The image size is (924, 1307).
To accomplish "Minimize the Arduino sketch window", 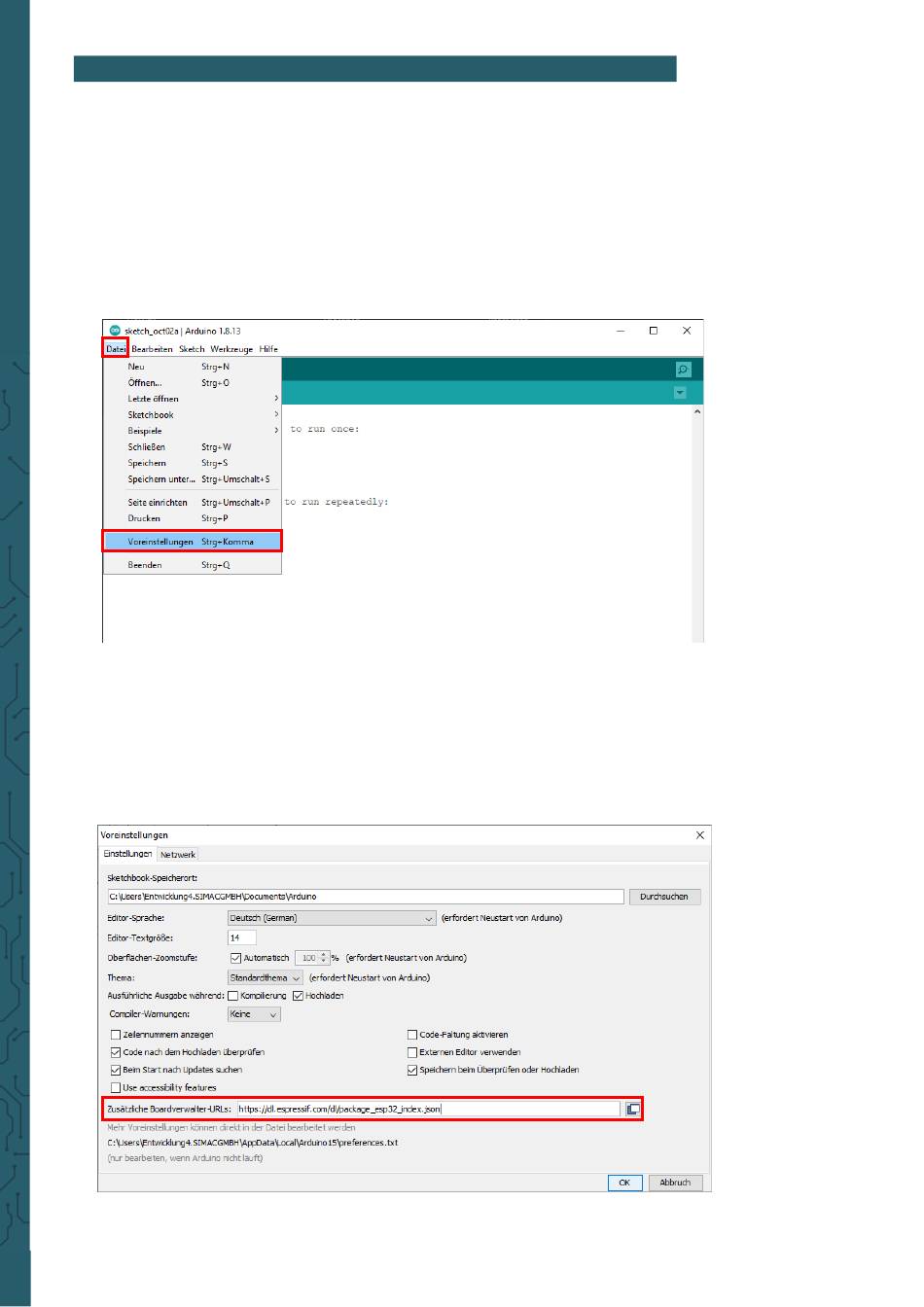I will coord(622,331).
